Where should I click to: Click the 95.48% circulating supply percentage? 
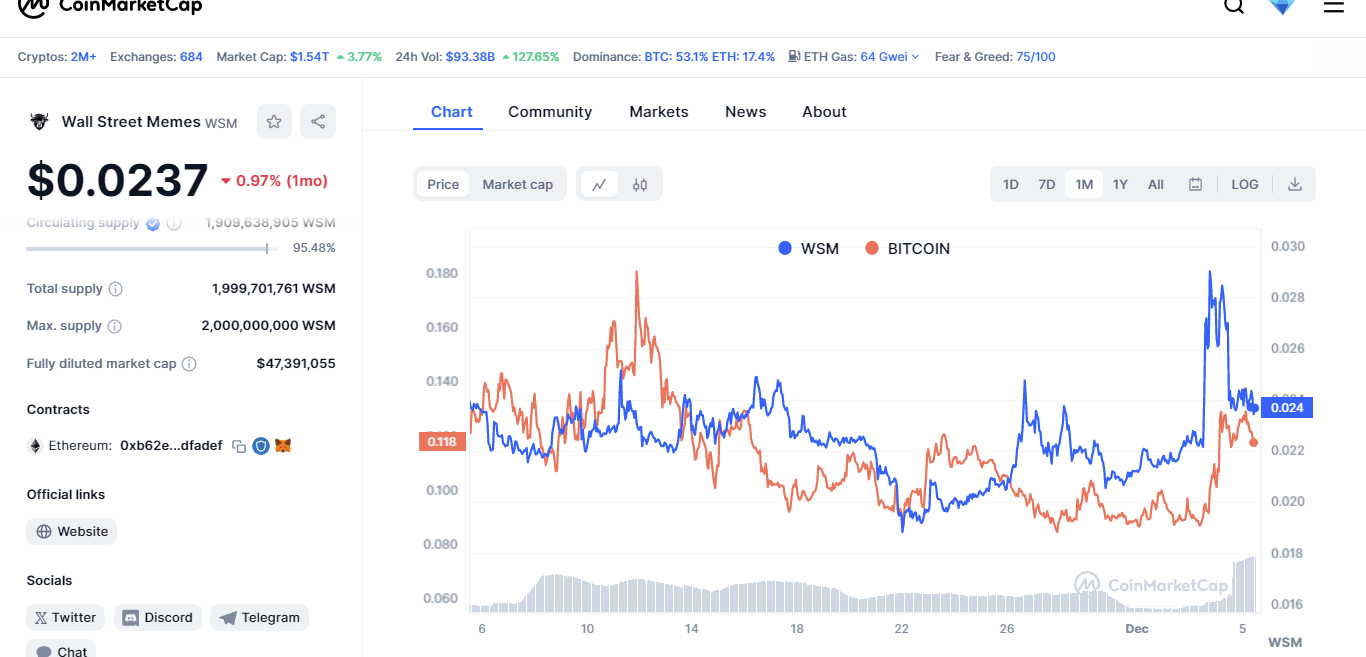point(314,248)
